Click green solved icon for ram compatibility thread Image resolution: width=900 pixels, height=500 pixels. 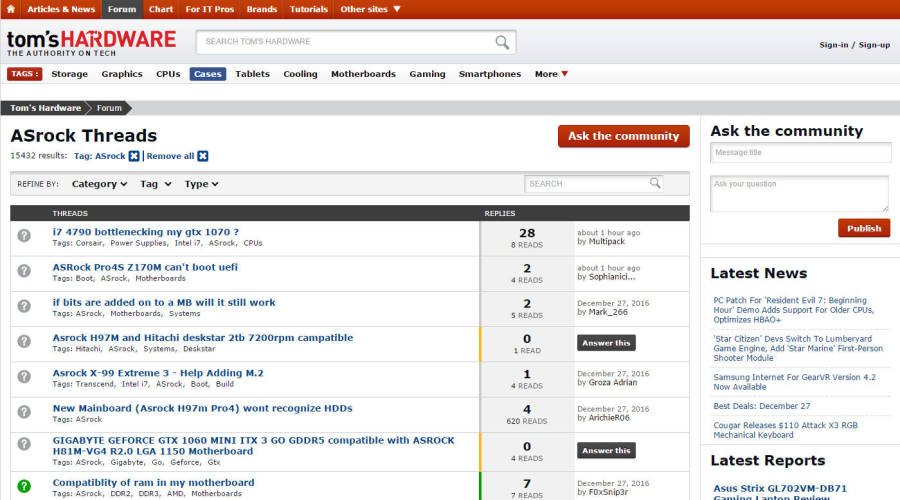(x=24, y=486)
